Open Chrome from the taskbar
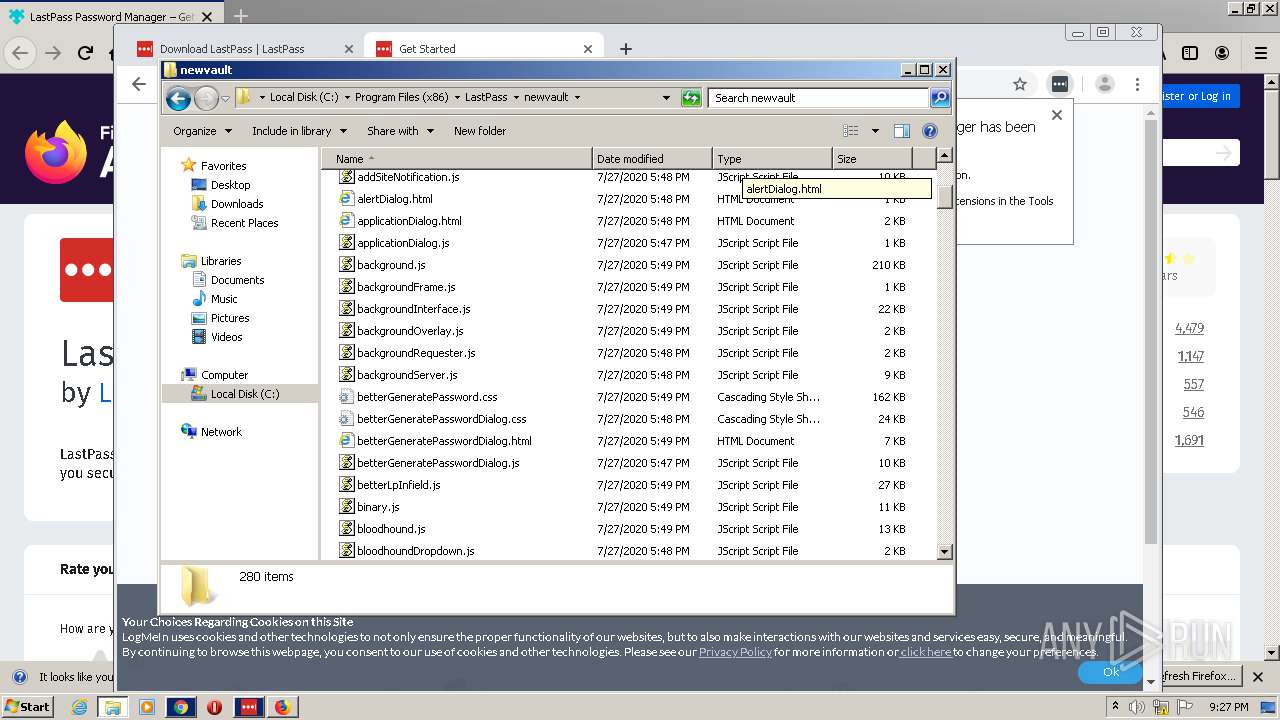Viewport: 1280px width, 720px height. tap(181, 707)
